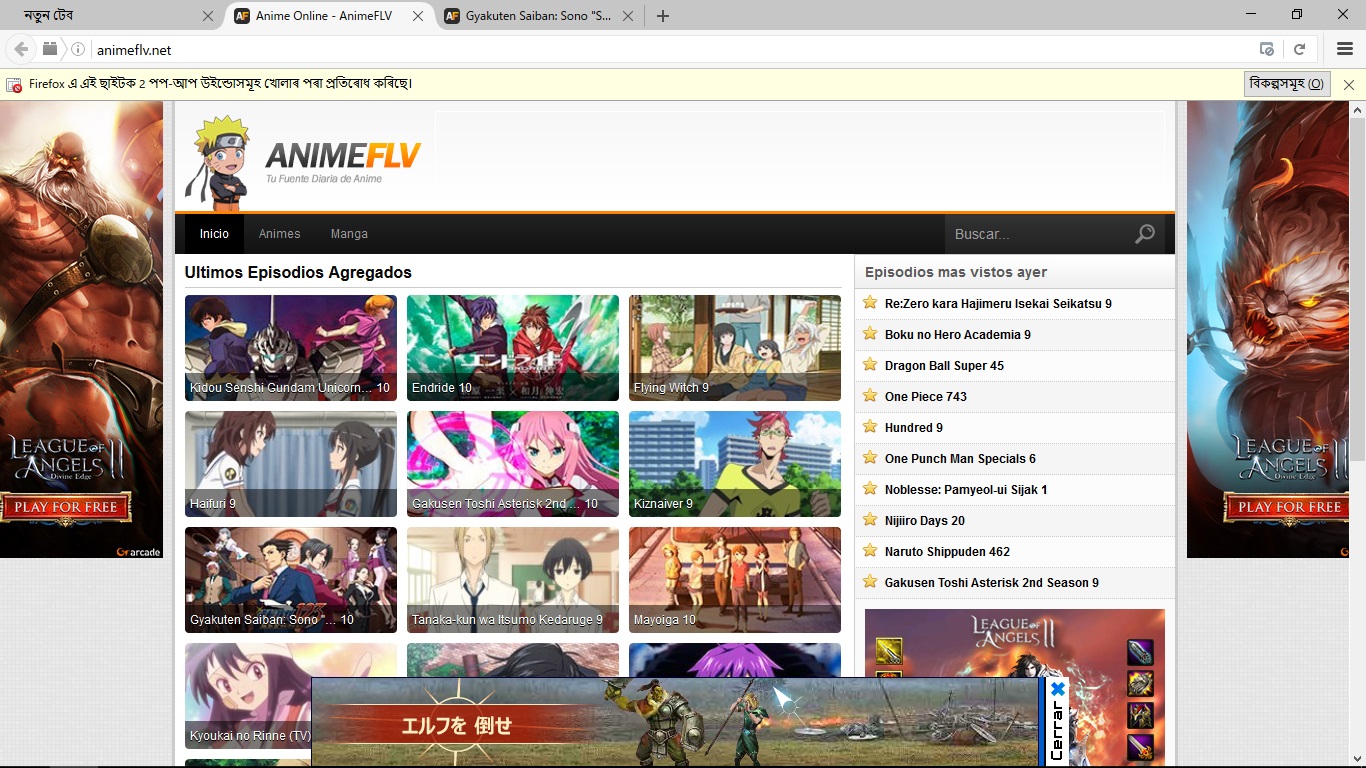The width and height of the screenshot is (1366, 768).
Task: Open Kiznaiver 9 episode thumbnail
Action: tap(735, 464)
